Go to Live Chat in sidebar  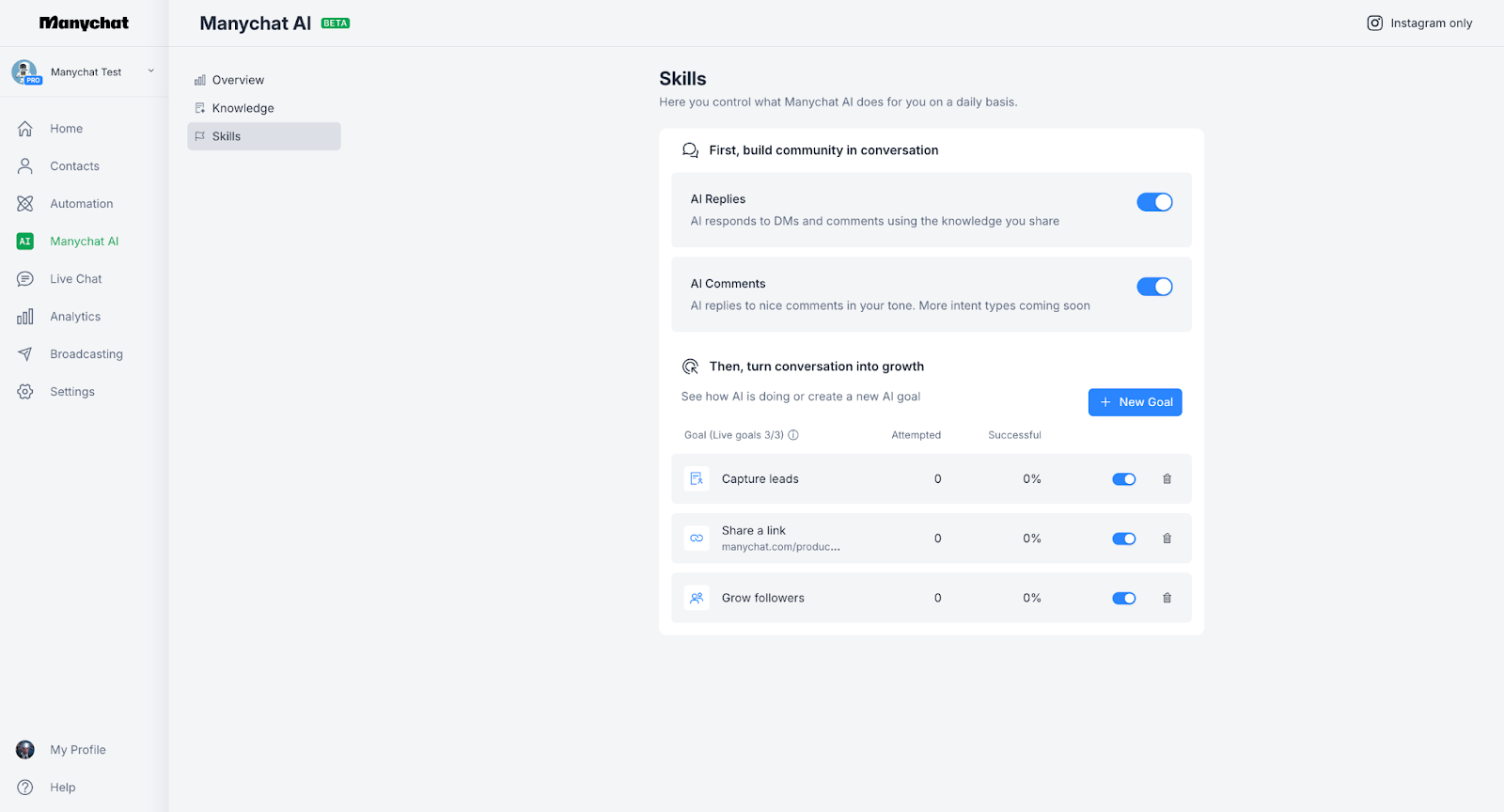tap(75, 279)
